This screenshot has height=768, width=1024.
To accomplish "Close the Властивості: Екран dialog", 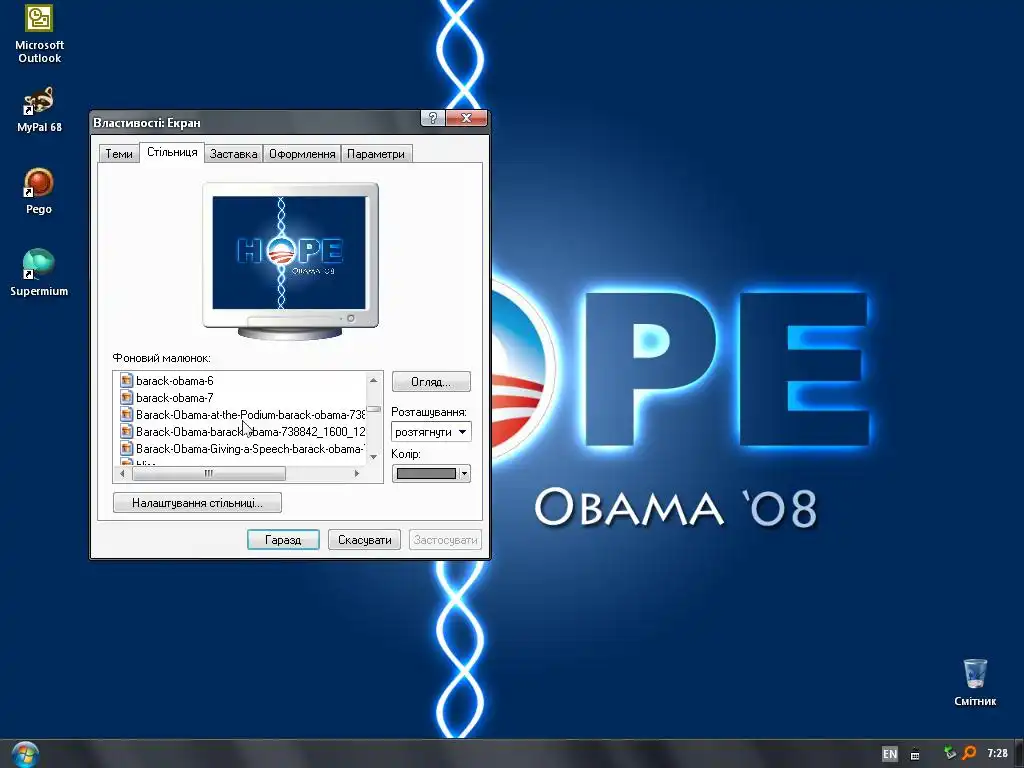I will (466, 118).
